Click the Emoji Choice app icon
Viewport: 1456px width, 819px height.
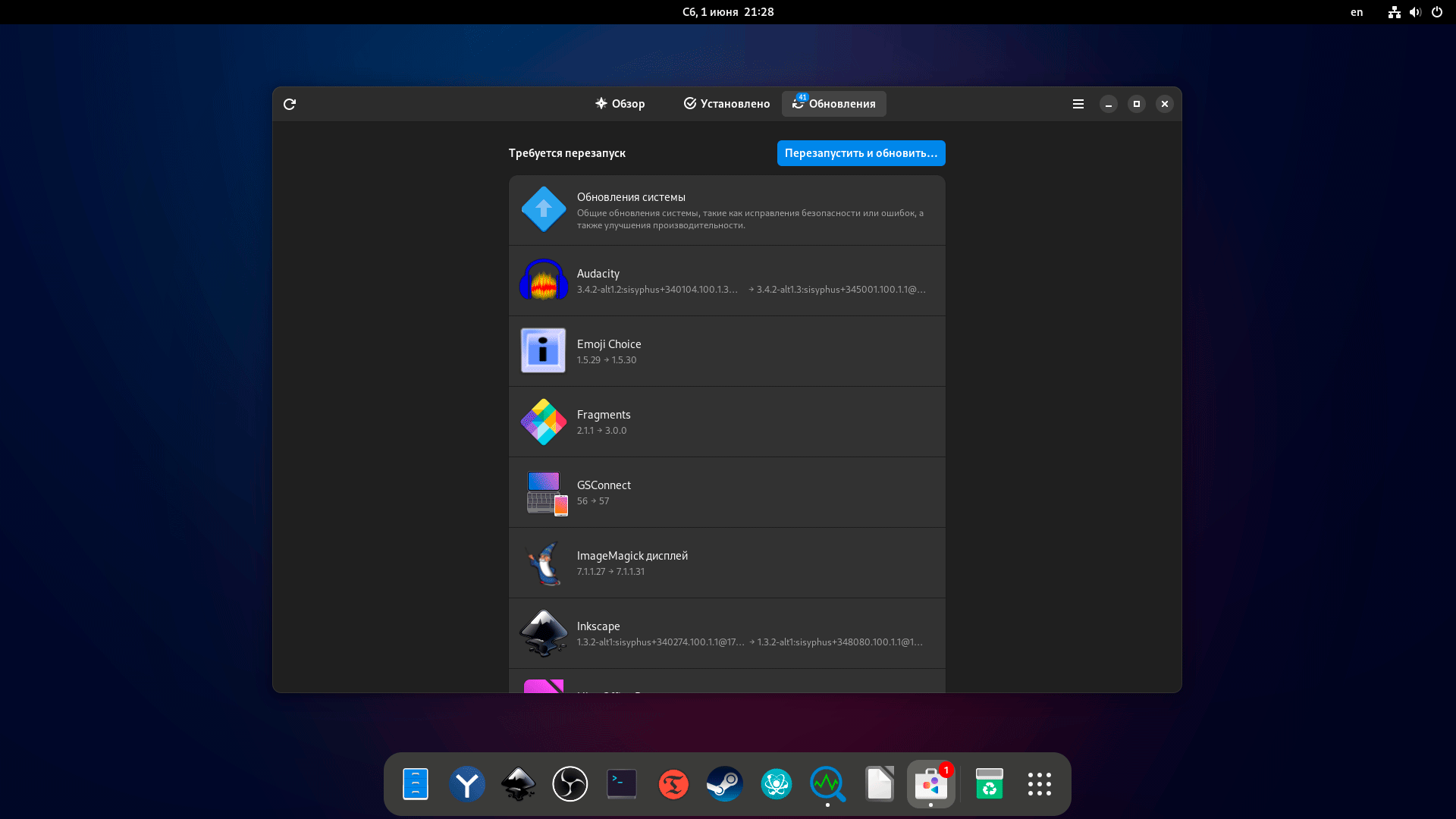pos(543,350)
